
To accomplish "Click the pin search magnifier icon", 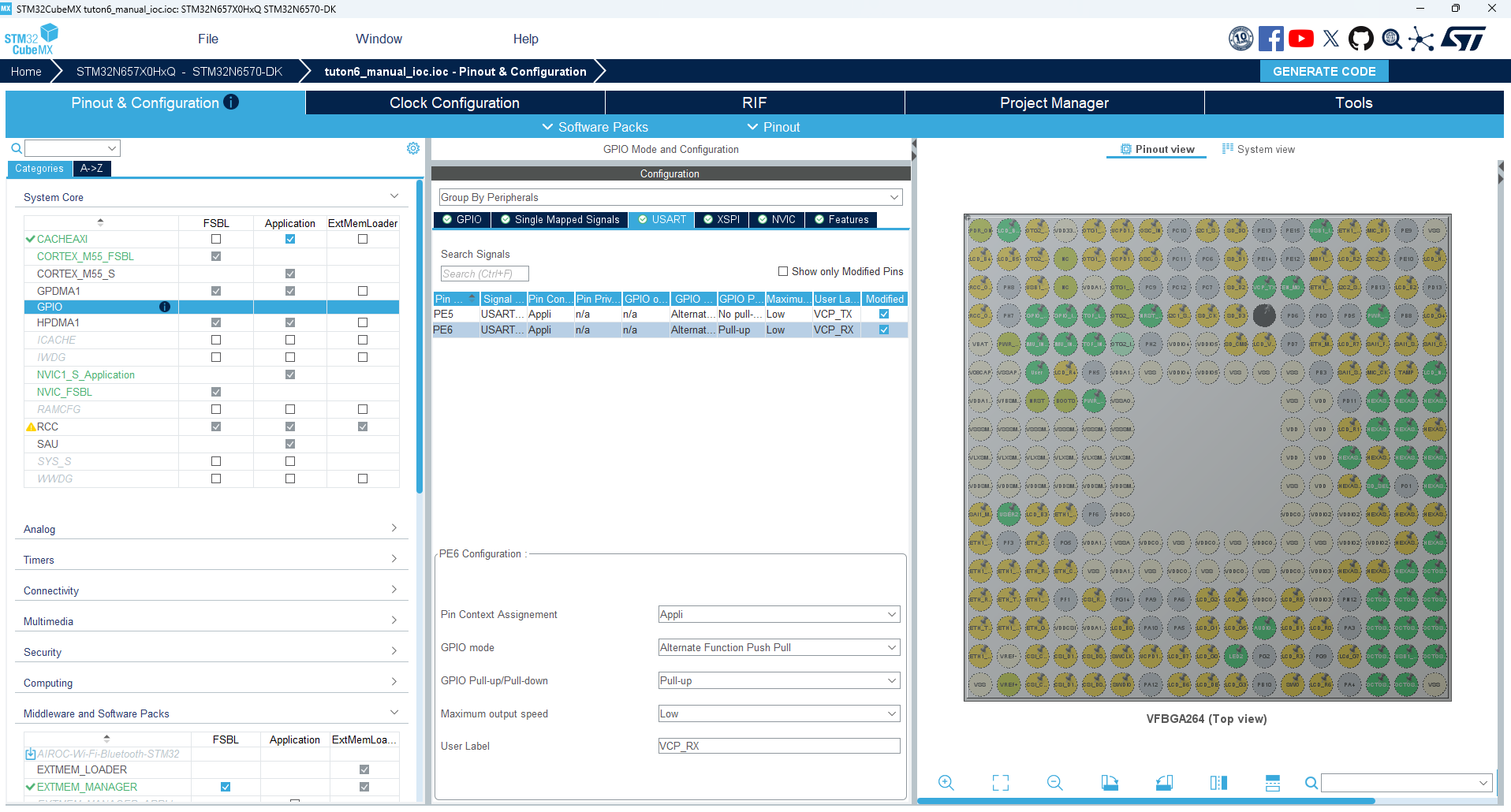I will [1311, 783].
